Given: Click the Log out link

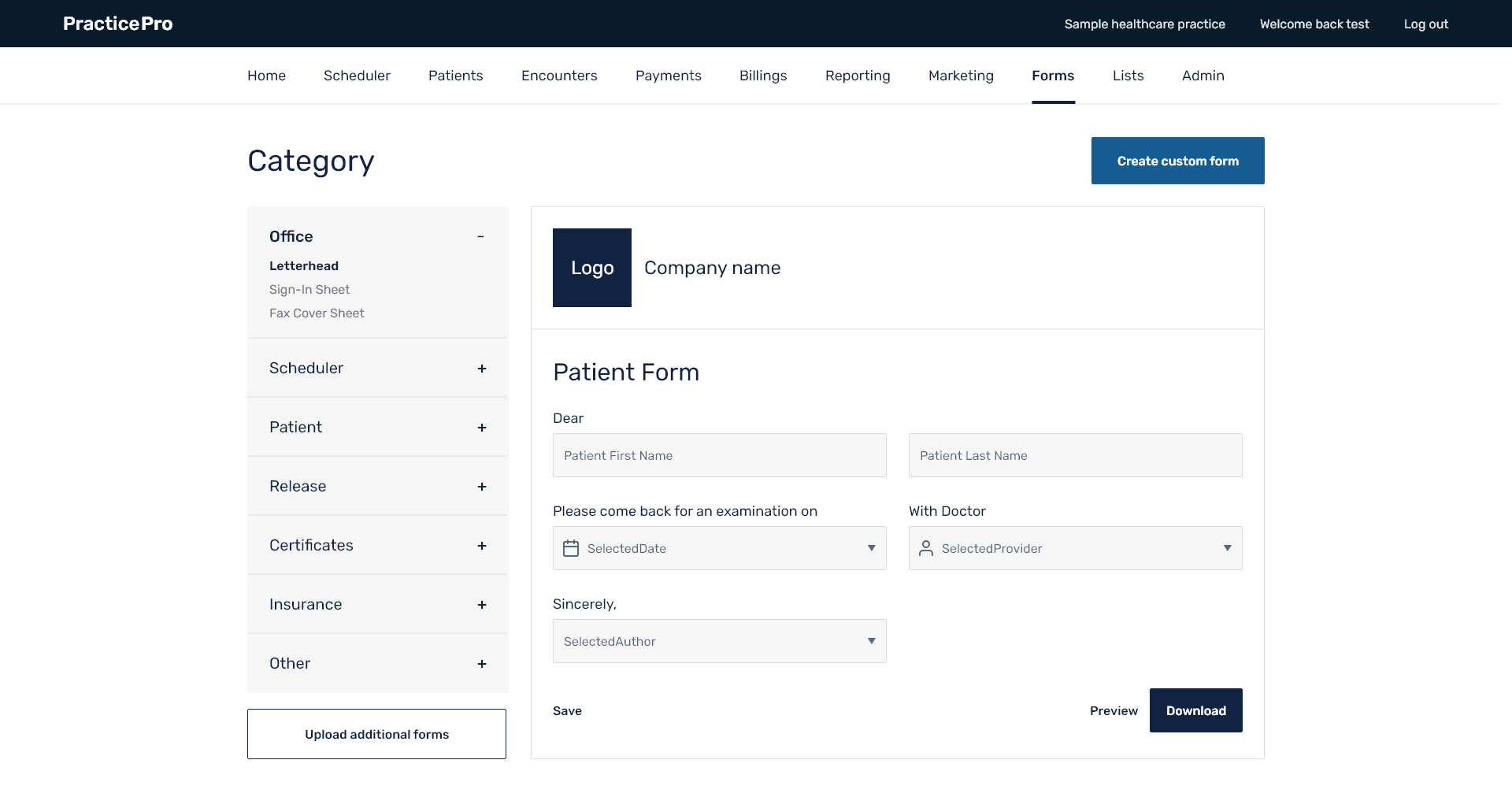Looking at the screenshot, I should pos(1425,24).
